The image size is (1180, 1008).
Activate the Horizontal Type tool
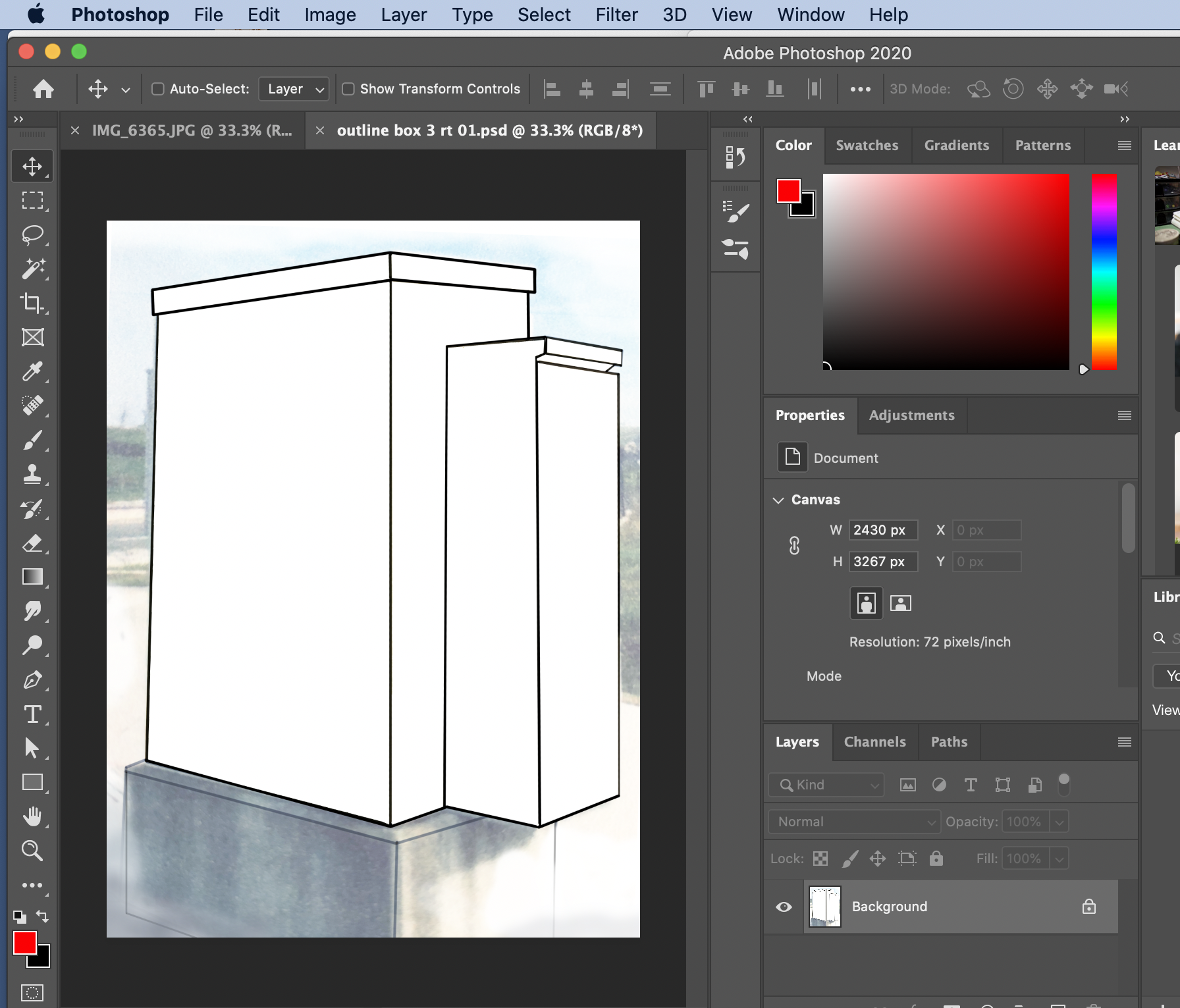[x=33, y=715]
